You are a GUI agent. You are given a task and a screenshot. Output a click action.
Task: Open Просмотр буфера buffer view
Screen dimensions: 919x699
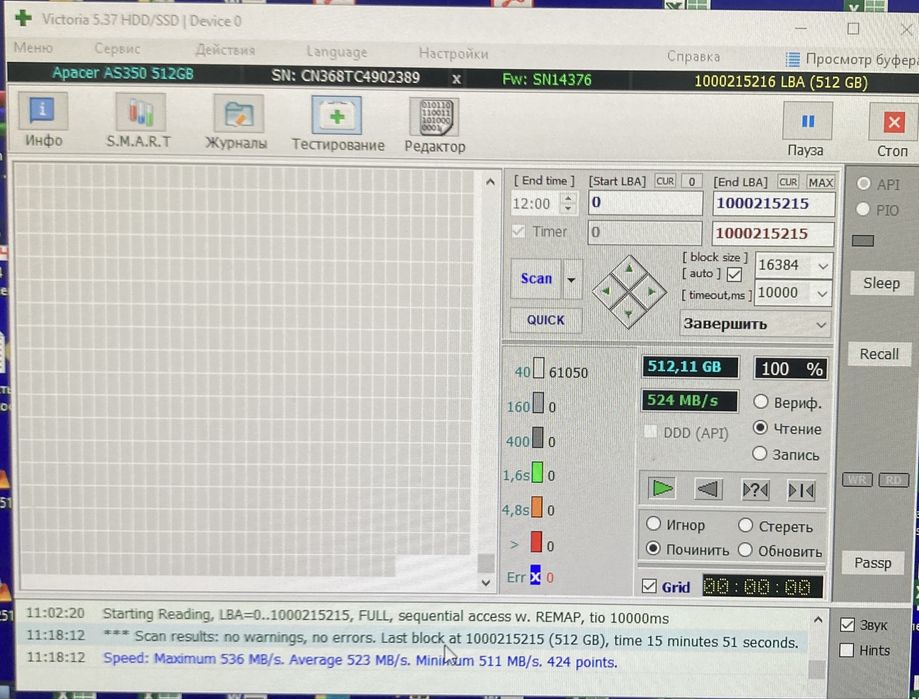tap(852, 60)
